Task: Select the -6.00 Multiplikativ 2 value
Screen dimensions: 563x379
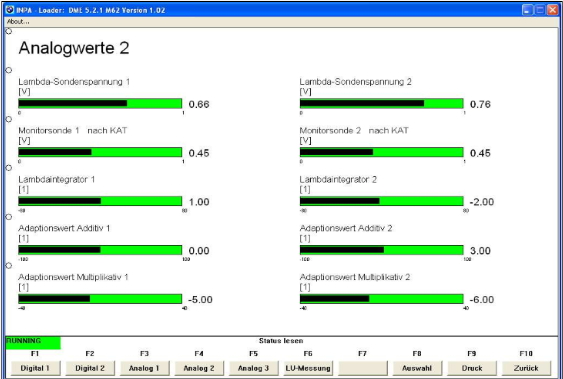Action: tap(482, 300)
